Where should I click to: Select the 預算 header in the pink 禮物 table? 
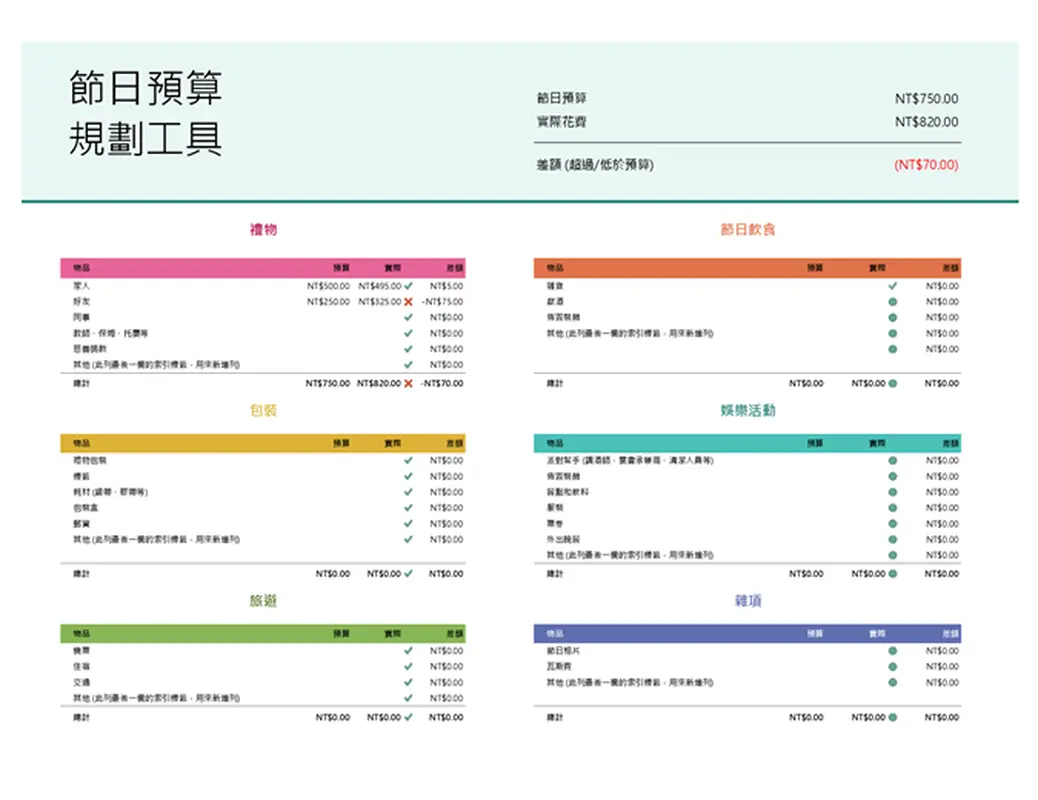(342, 268)
